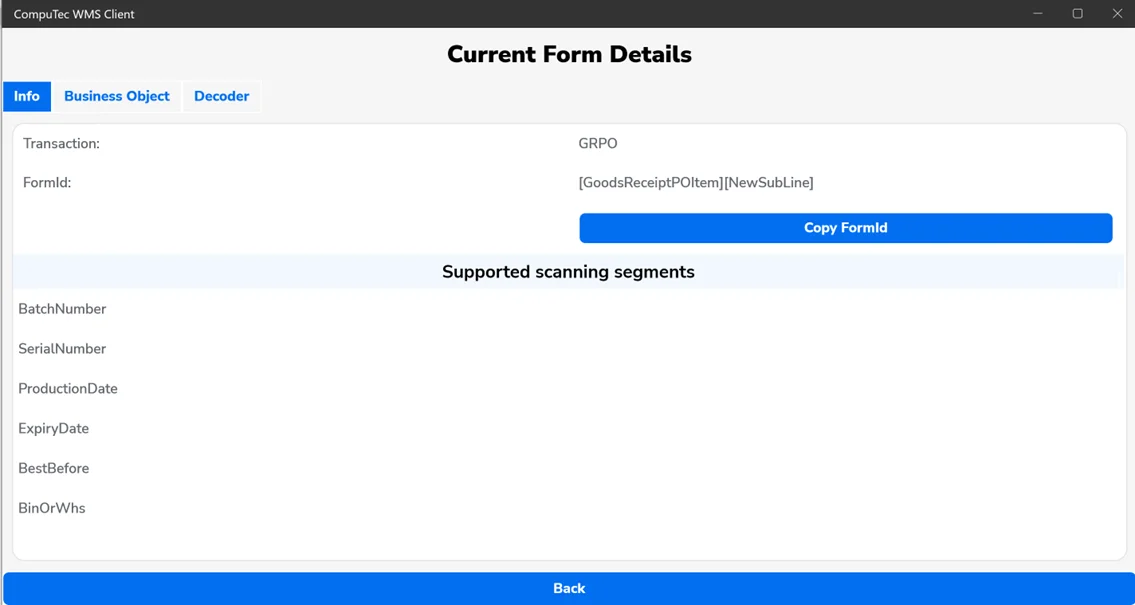The image size is (1135, 605).
Task: Minimize the CompuTec WMS Client window
Action: [x=1038, y=13]
